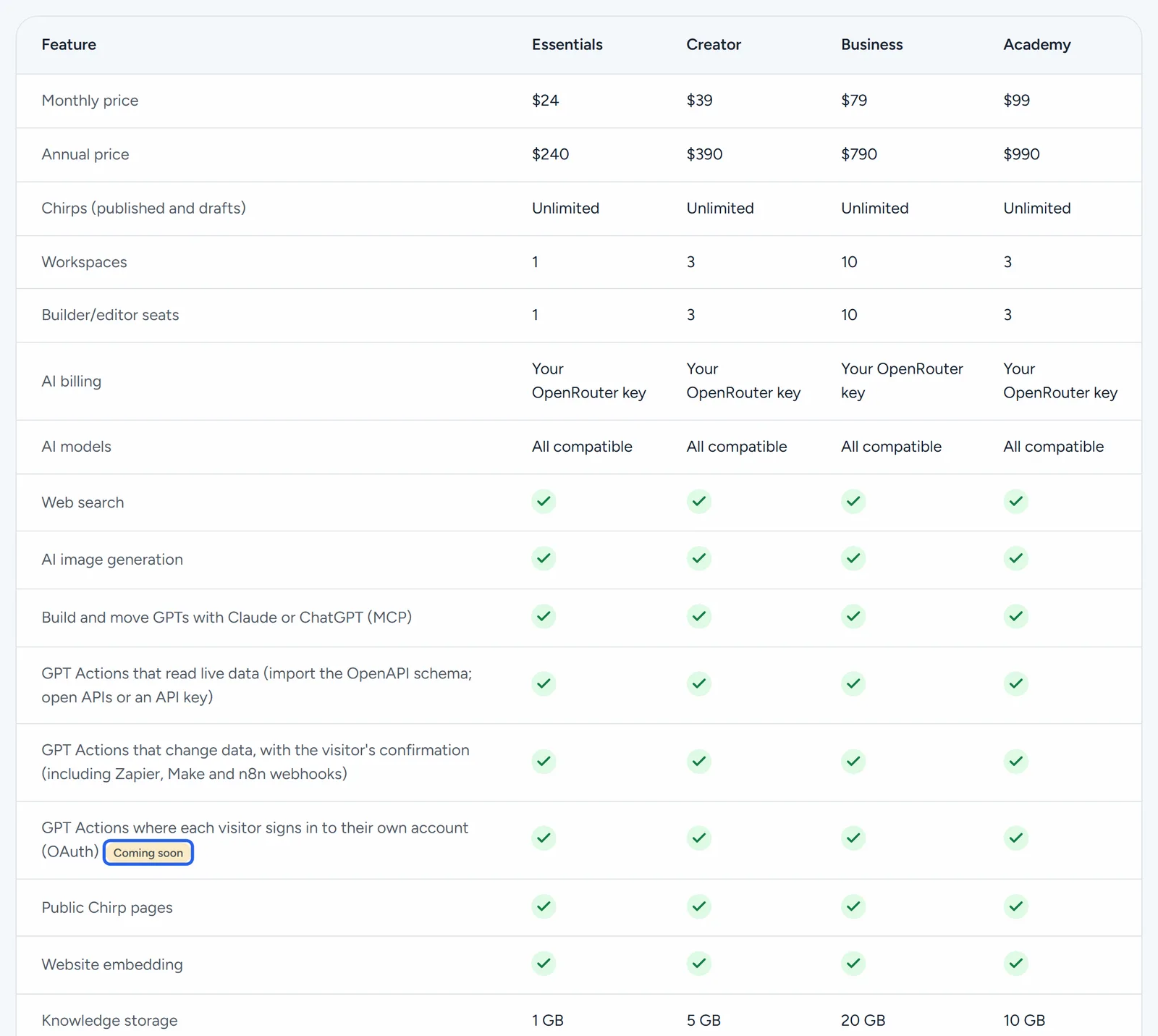Click the Knowledge storage row label

coord(109,1021)
